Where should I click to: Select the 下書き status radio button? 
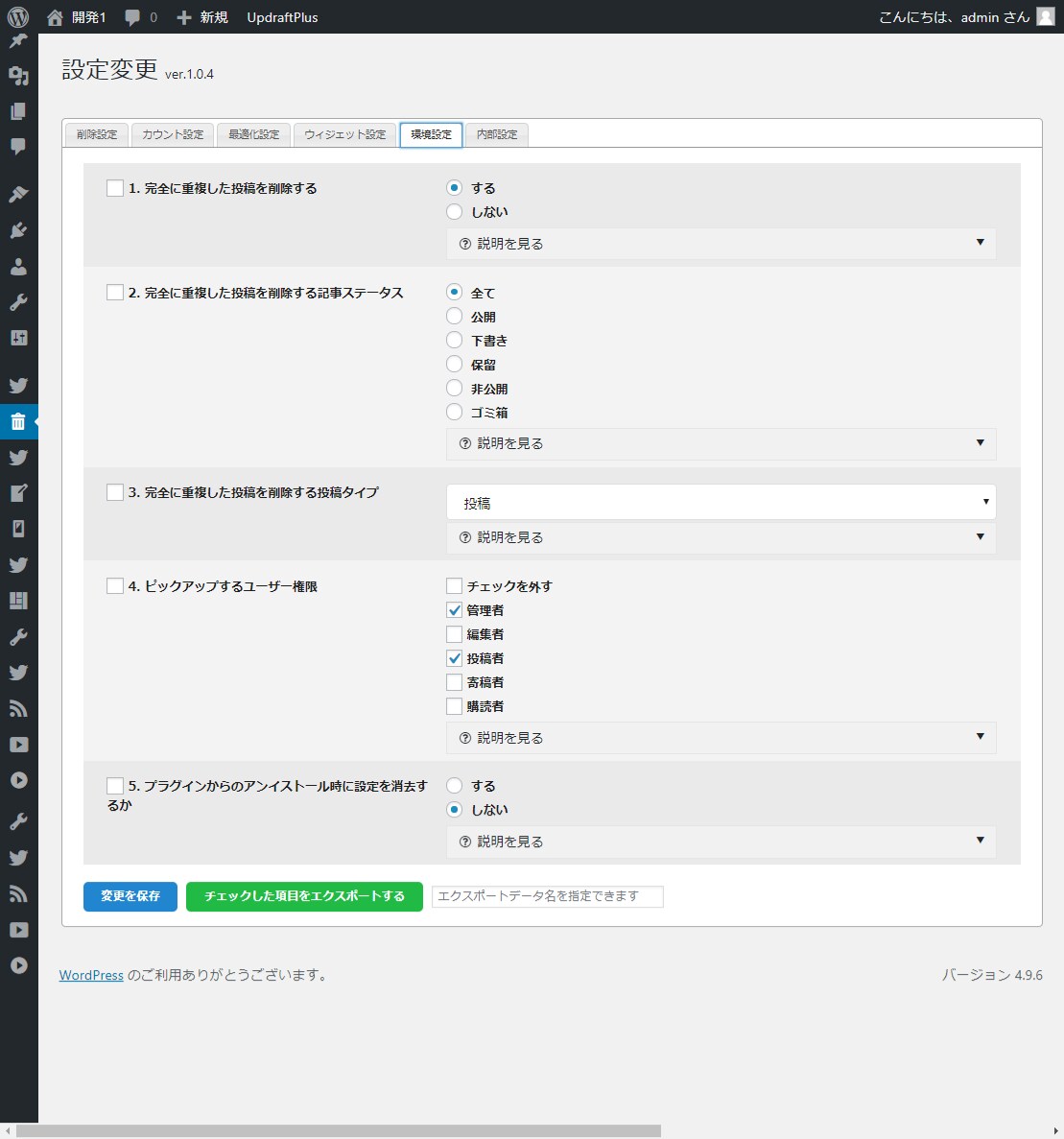[x=454, y=340]
